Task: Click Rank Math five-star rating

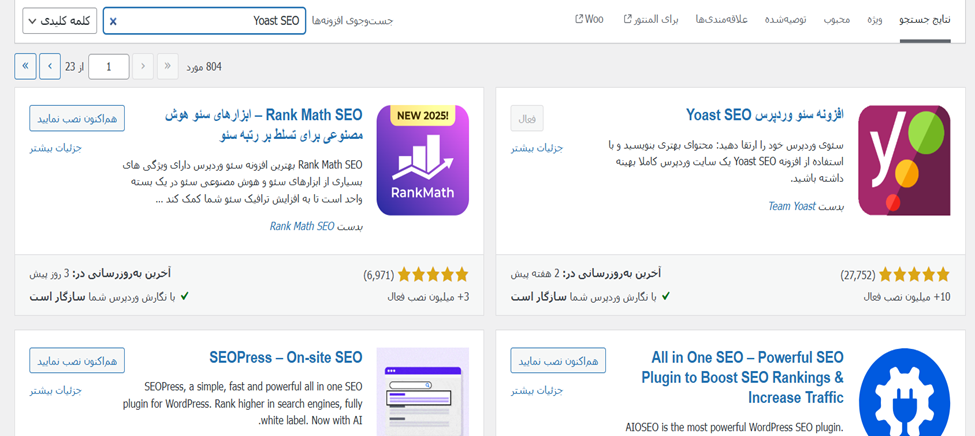Action: pyautogui.click(x=433, y=274)
